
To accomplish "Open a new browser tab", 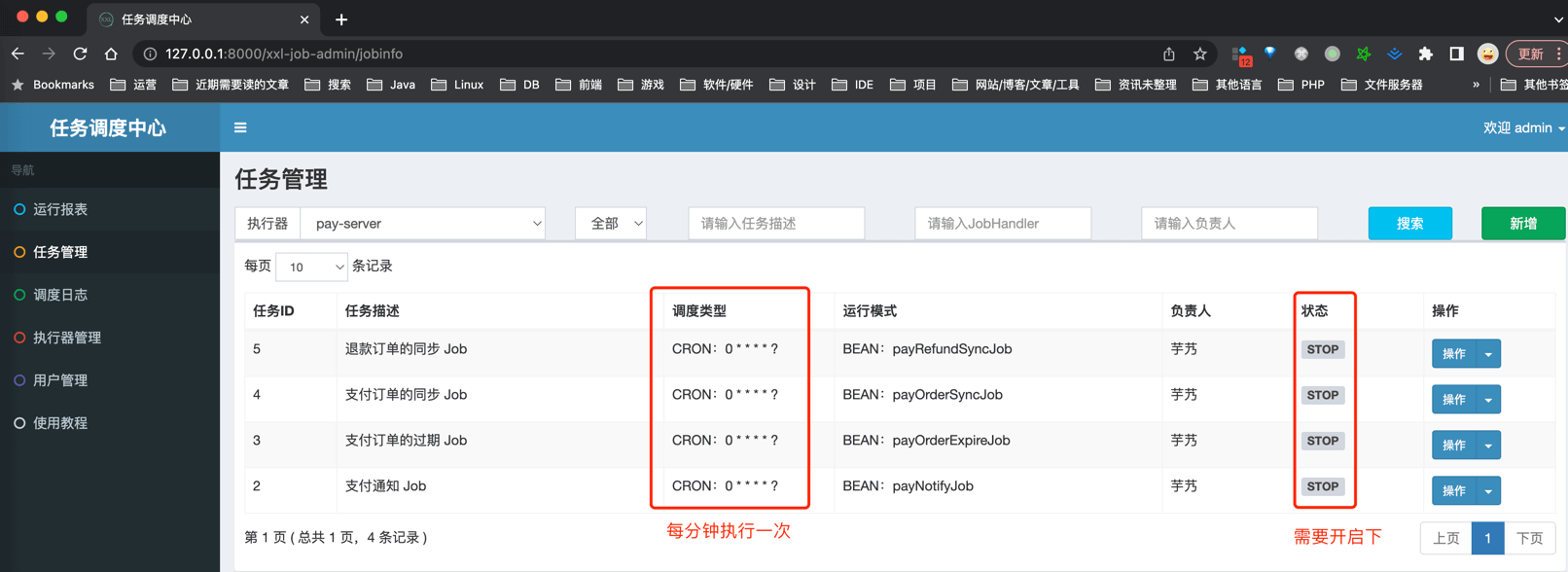I will tap(341, 19).
